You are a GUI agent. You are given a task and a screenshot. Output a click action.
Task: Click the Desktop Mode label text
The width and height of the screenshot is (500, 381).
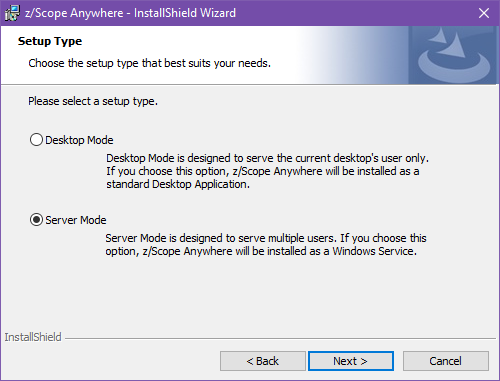pos(79,140)
